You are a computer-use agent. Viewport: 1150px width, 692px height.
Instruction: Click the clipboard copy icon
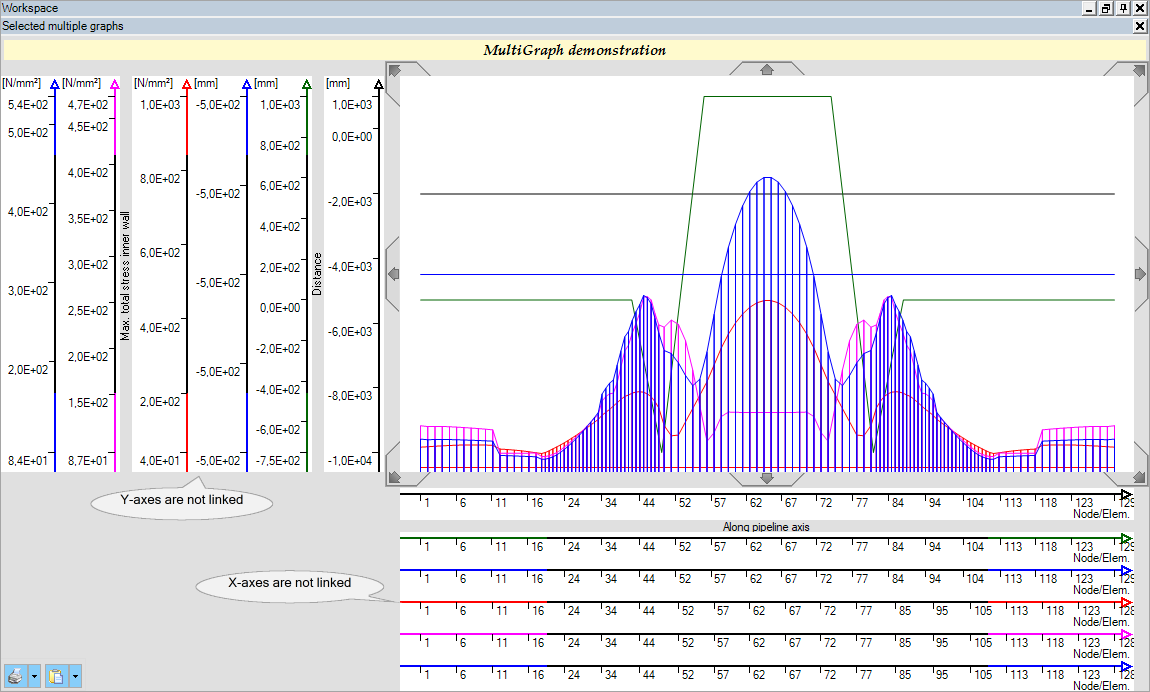(x=56, y=675)
